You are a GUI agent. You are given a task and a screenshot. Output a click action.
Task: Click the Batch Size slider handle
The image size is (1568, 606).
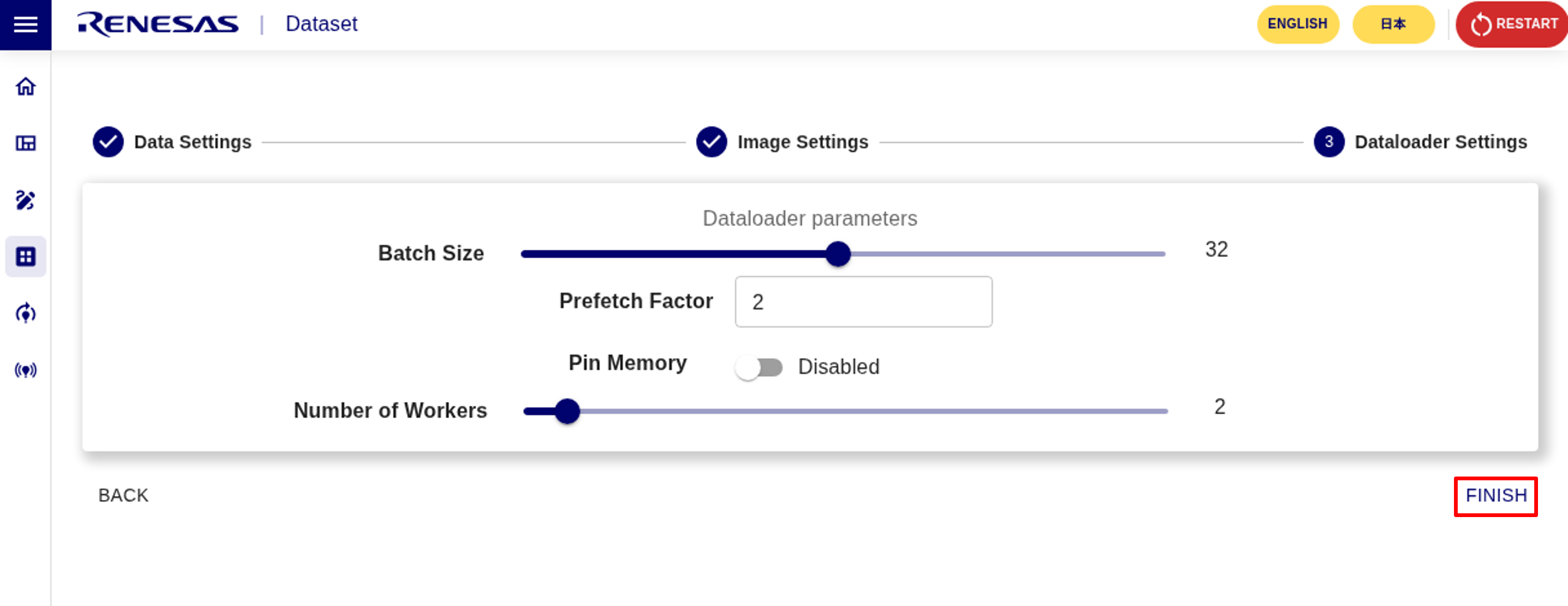(838, 254)
